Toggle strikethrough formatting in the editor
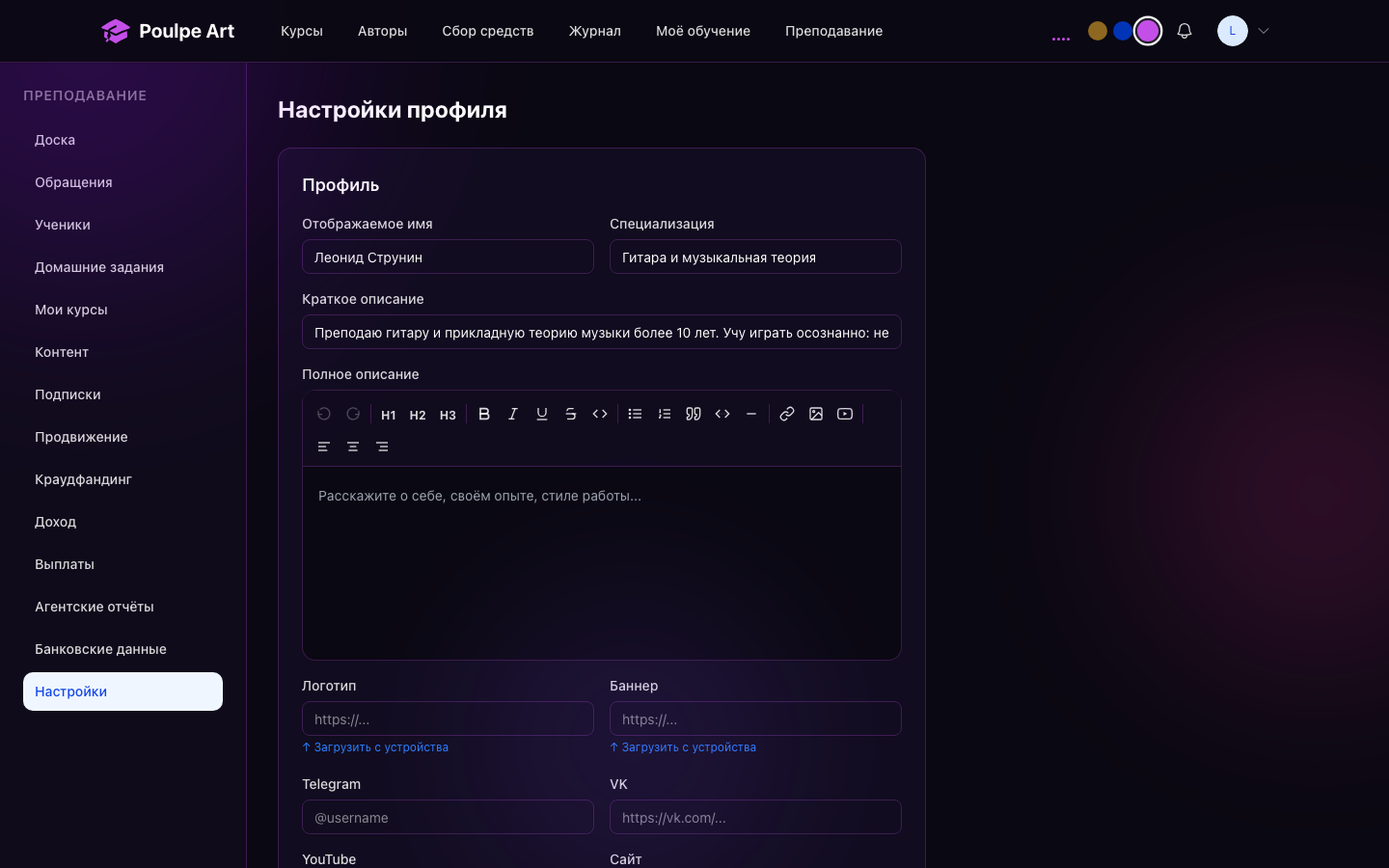The height and width of the screenshot is (868, 1389). tap(571, 414)
